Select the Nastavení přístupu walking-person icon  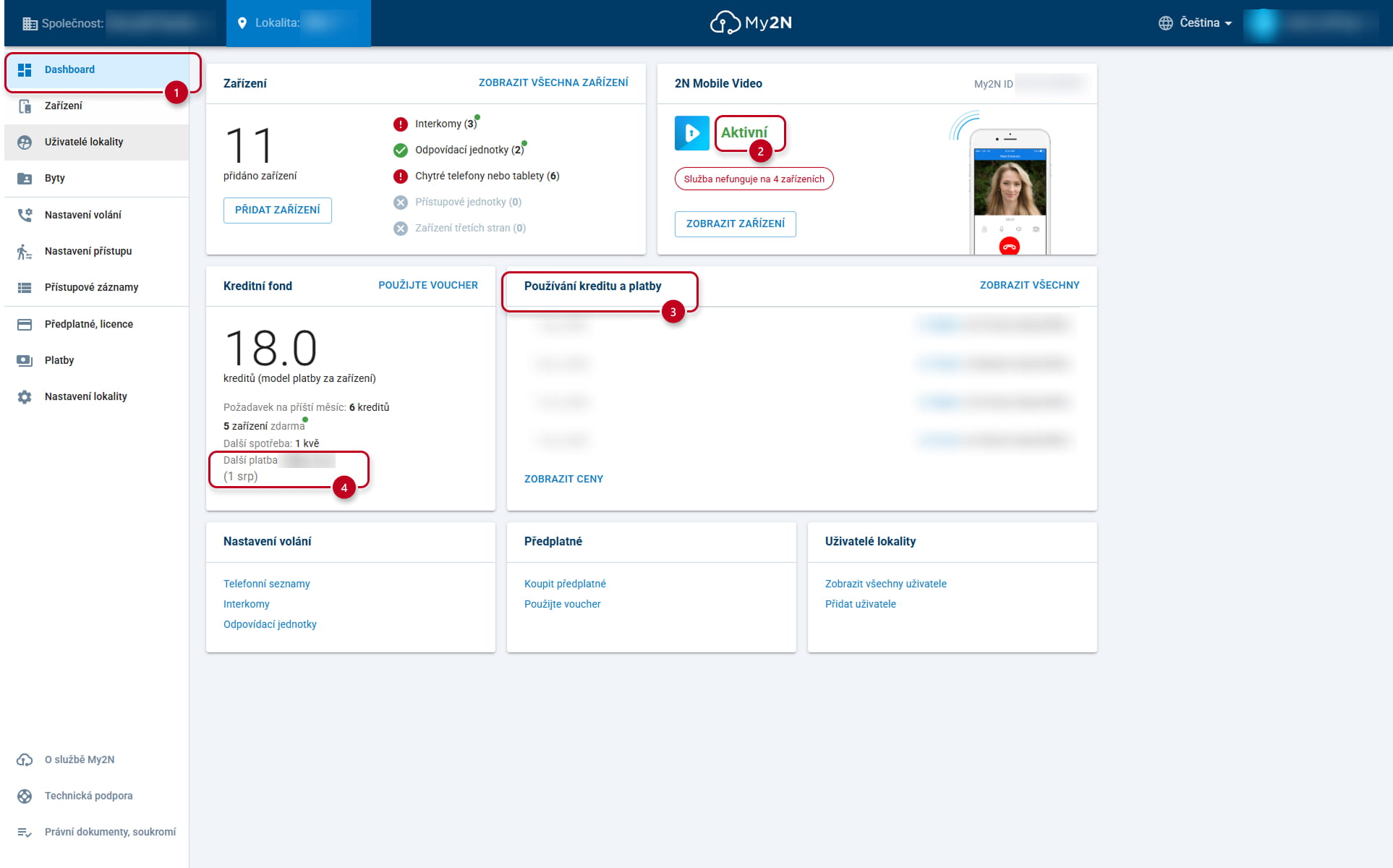point(25,251)
